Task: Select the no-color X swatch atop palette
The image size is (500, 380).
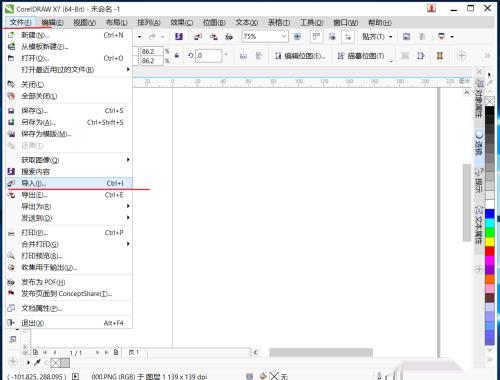Action: [490, 101]
